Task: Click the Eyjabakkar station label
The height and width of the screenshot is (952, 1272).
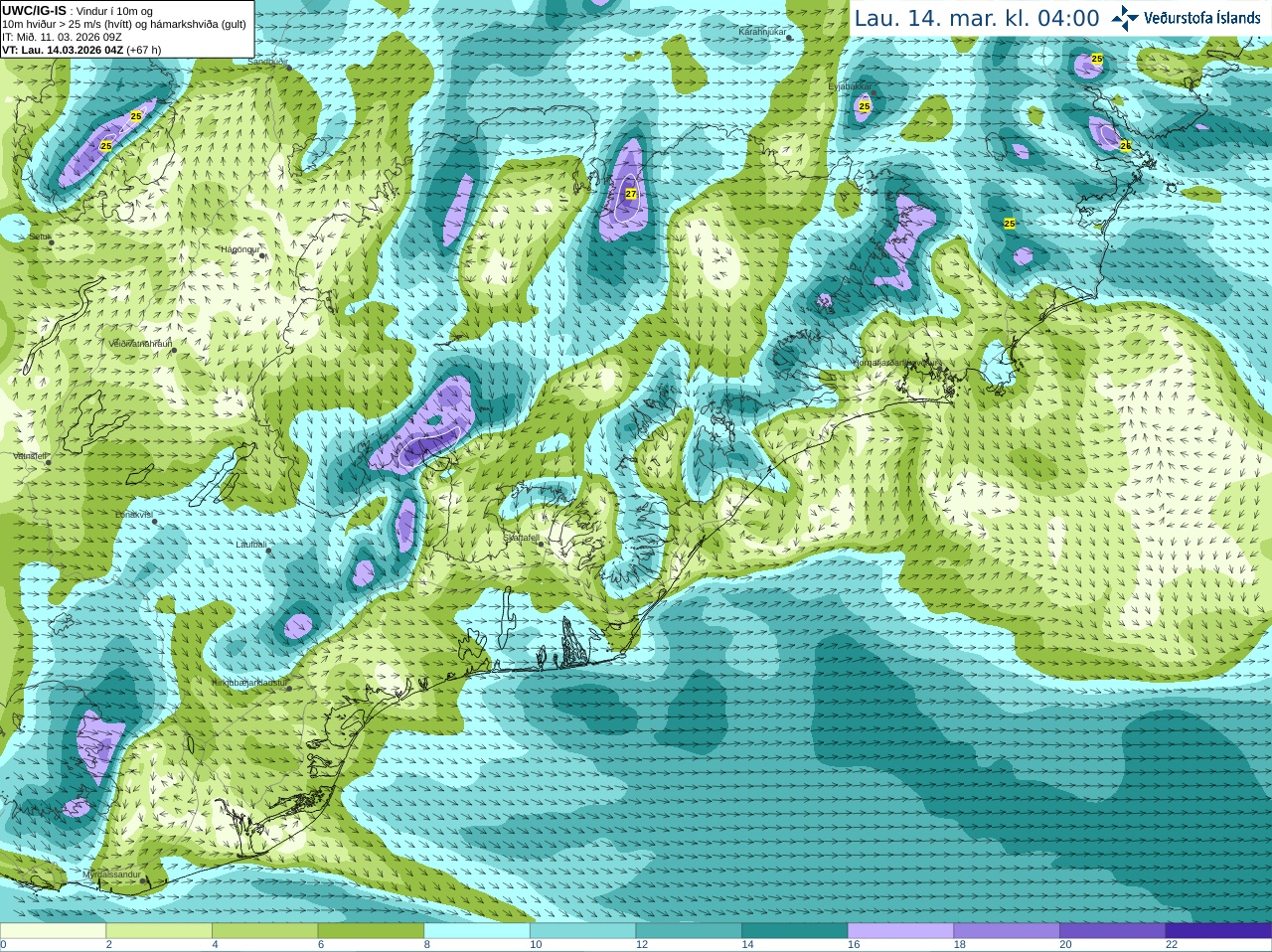Action: [850, 86]
